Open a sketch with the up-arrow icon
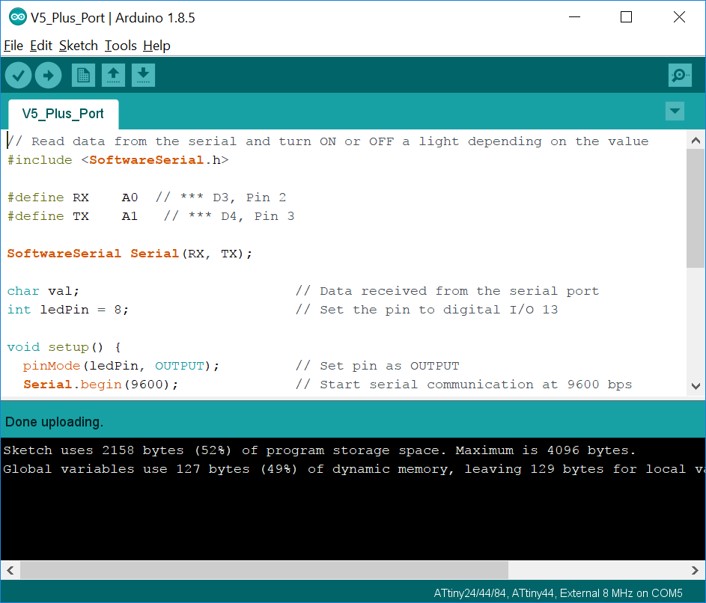Viewport: 706px width, 603px height. pyautogui.click(x=113, y=75)
